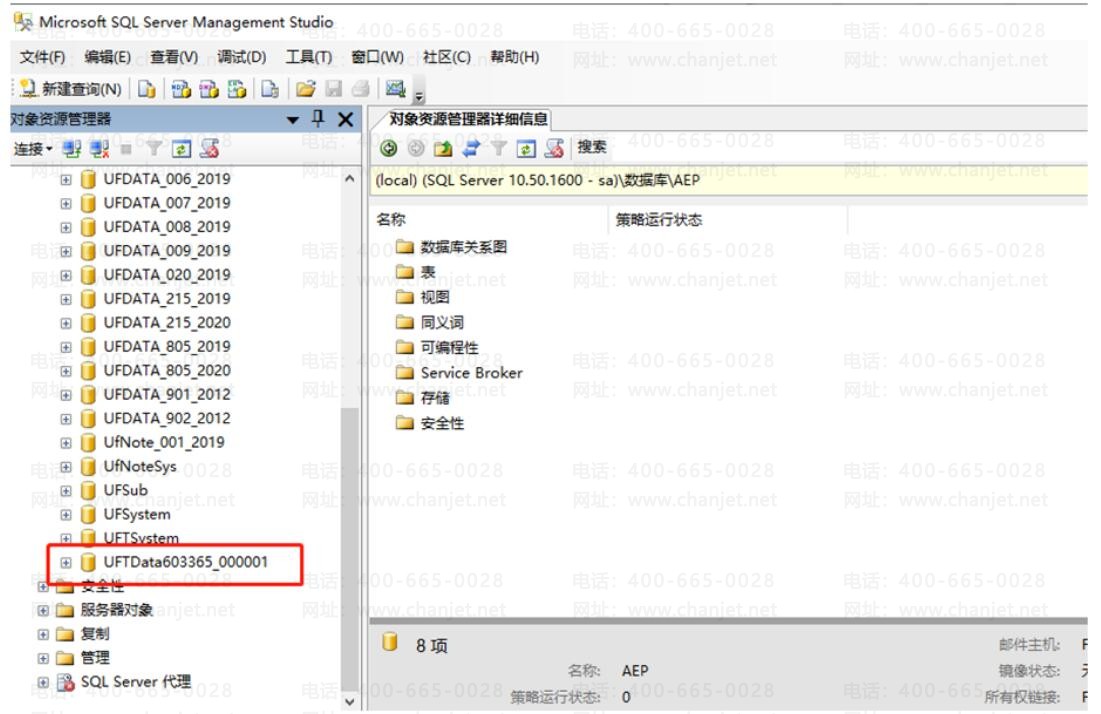Open the File (文件) menu

pyautogui.click(x=42, y=57)
